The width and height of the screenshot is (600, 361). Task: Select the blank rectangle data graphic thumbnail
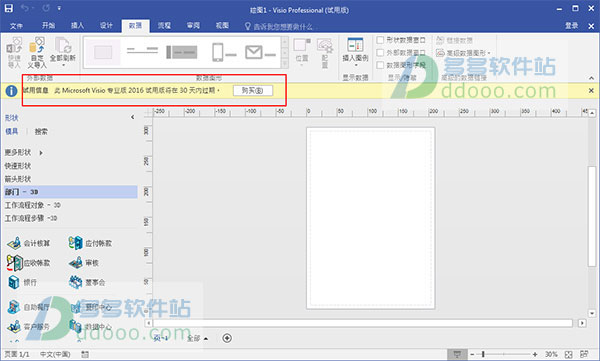coord(103,52)
